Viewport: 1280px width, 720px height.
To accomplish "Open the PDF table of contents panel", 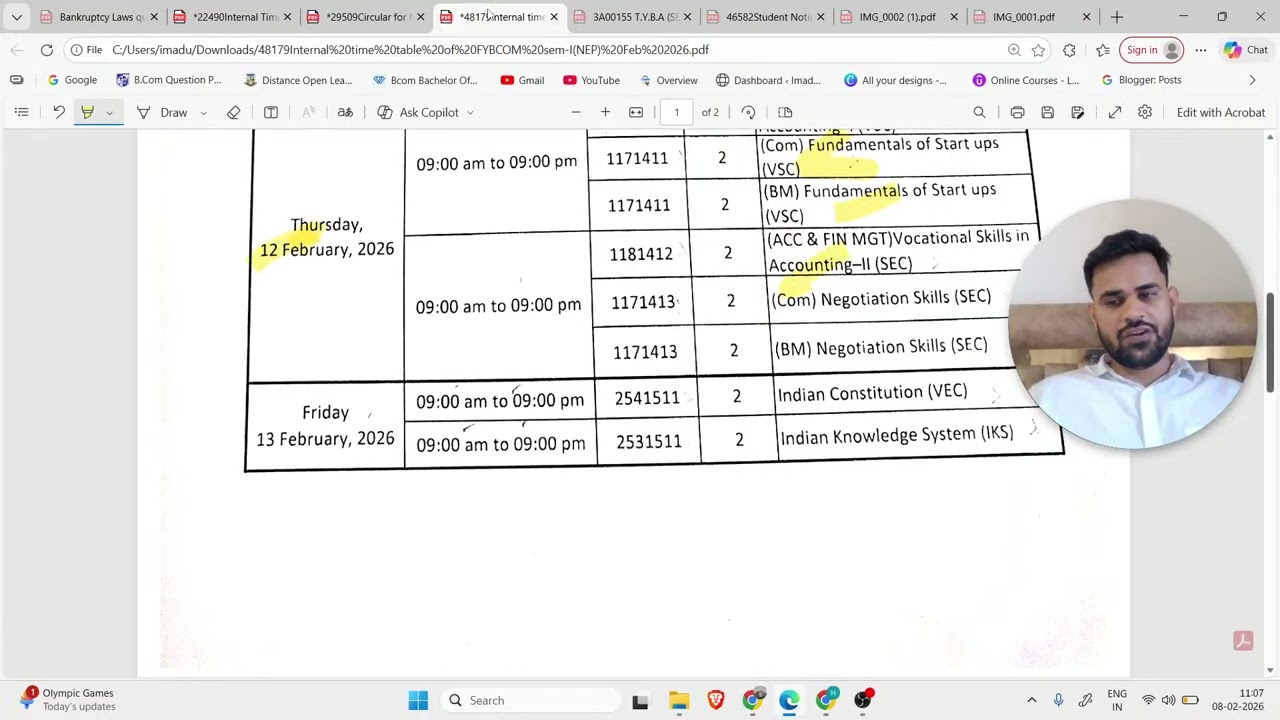I will [x=21, y=112].
